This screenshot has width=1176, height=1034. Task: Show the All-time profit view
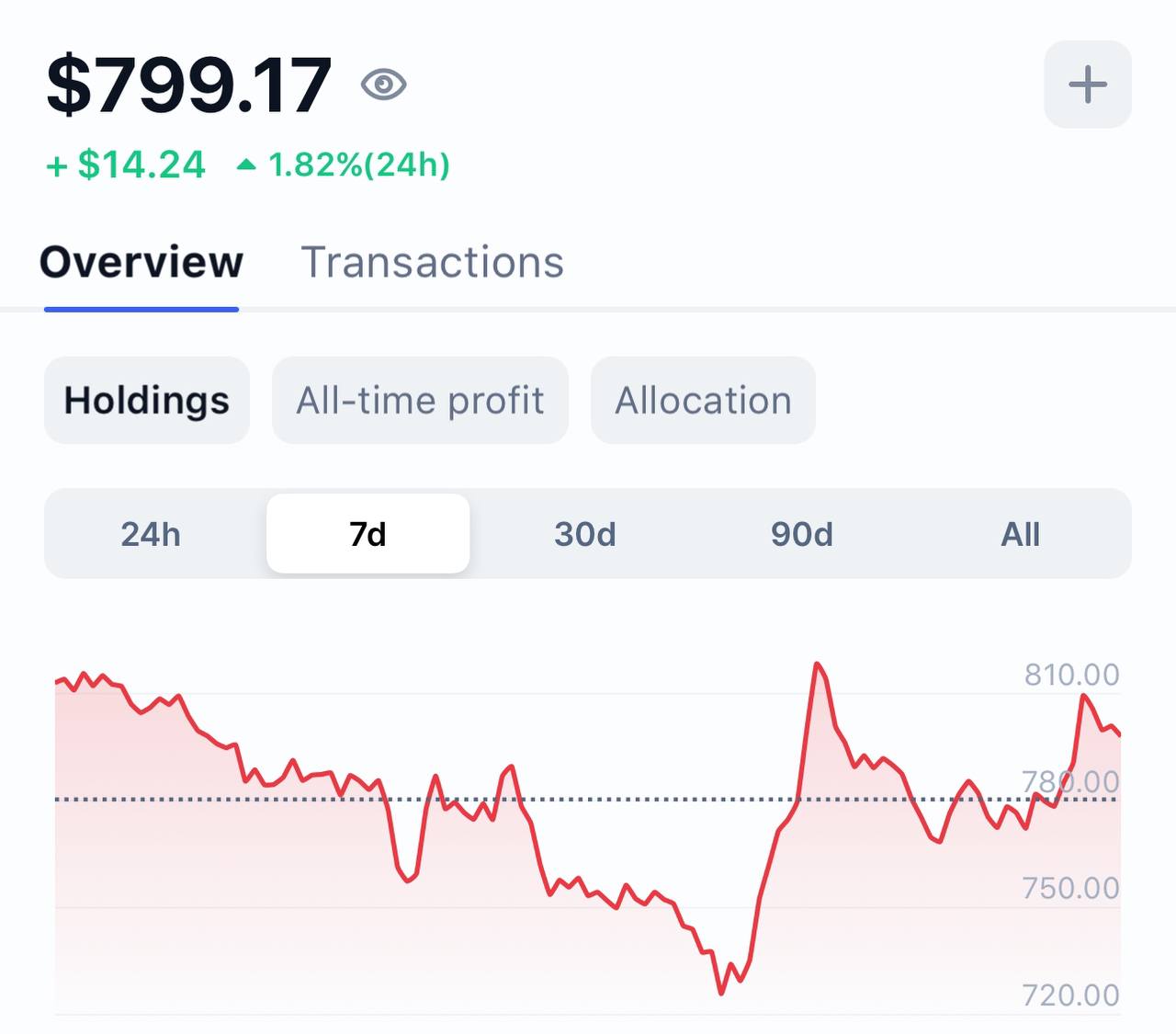pos(420,401)
